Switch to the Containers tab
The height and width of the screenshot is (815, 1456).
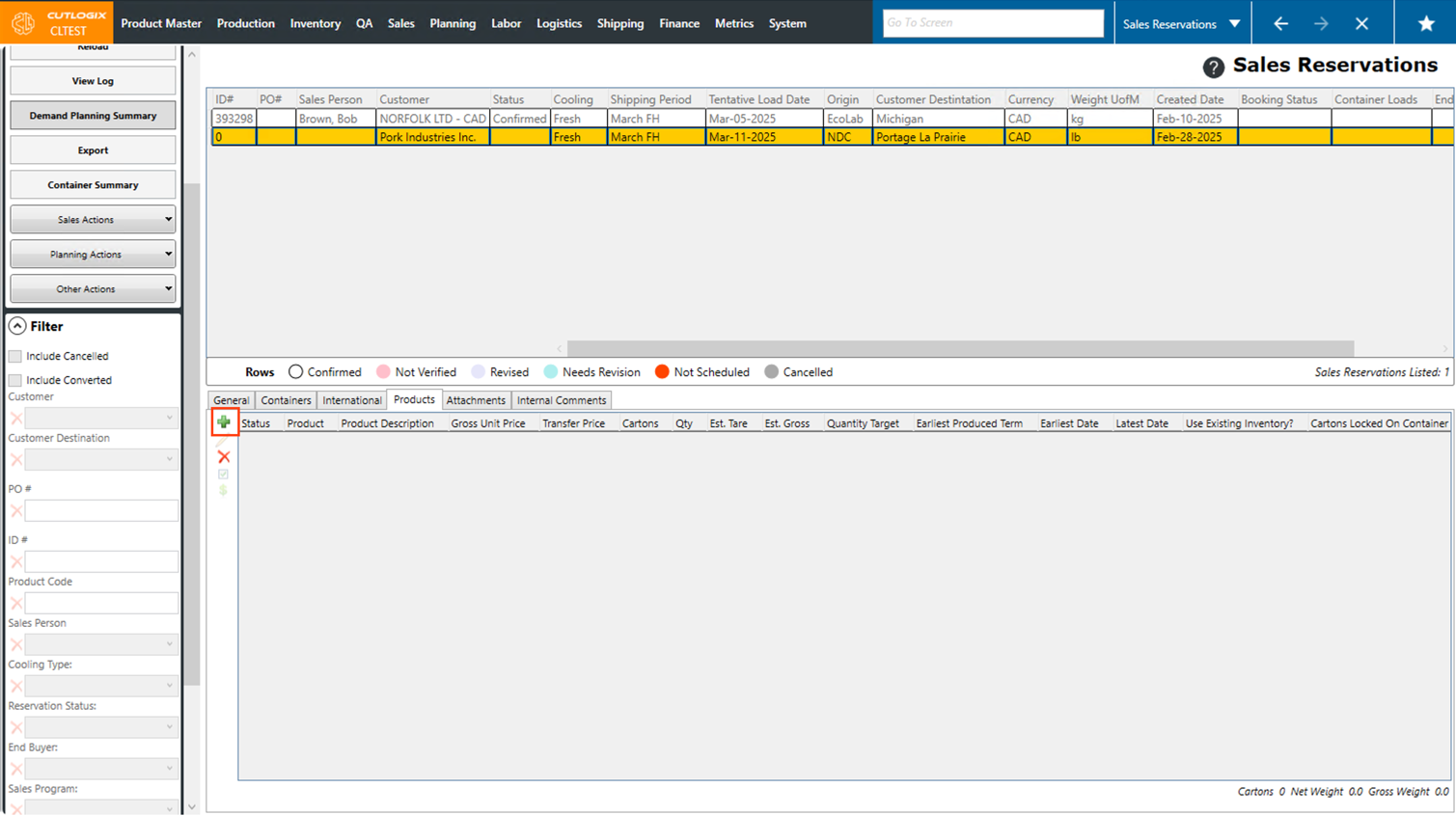286,400
